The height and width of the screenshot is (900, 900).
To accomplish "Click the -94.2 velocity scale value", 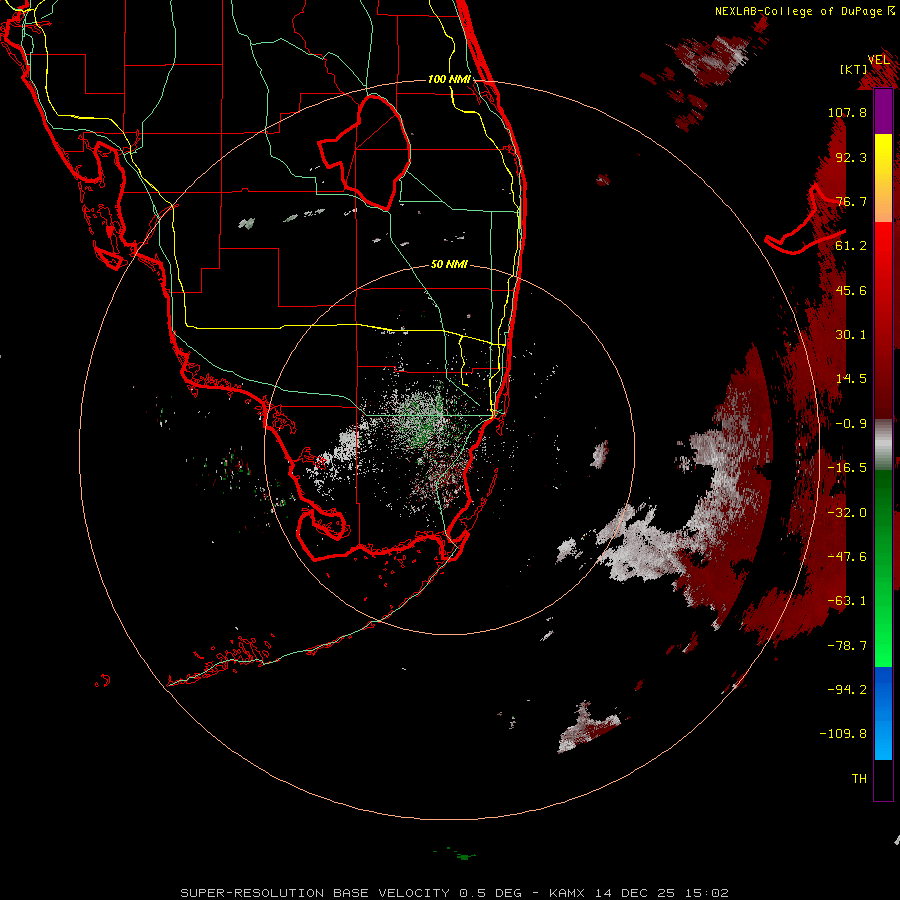I will click(847, 689).
